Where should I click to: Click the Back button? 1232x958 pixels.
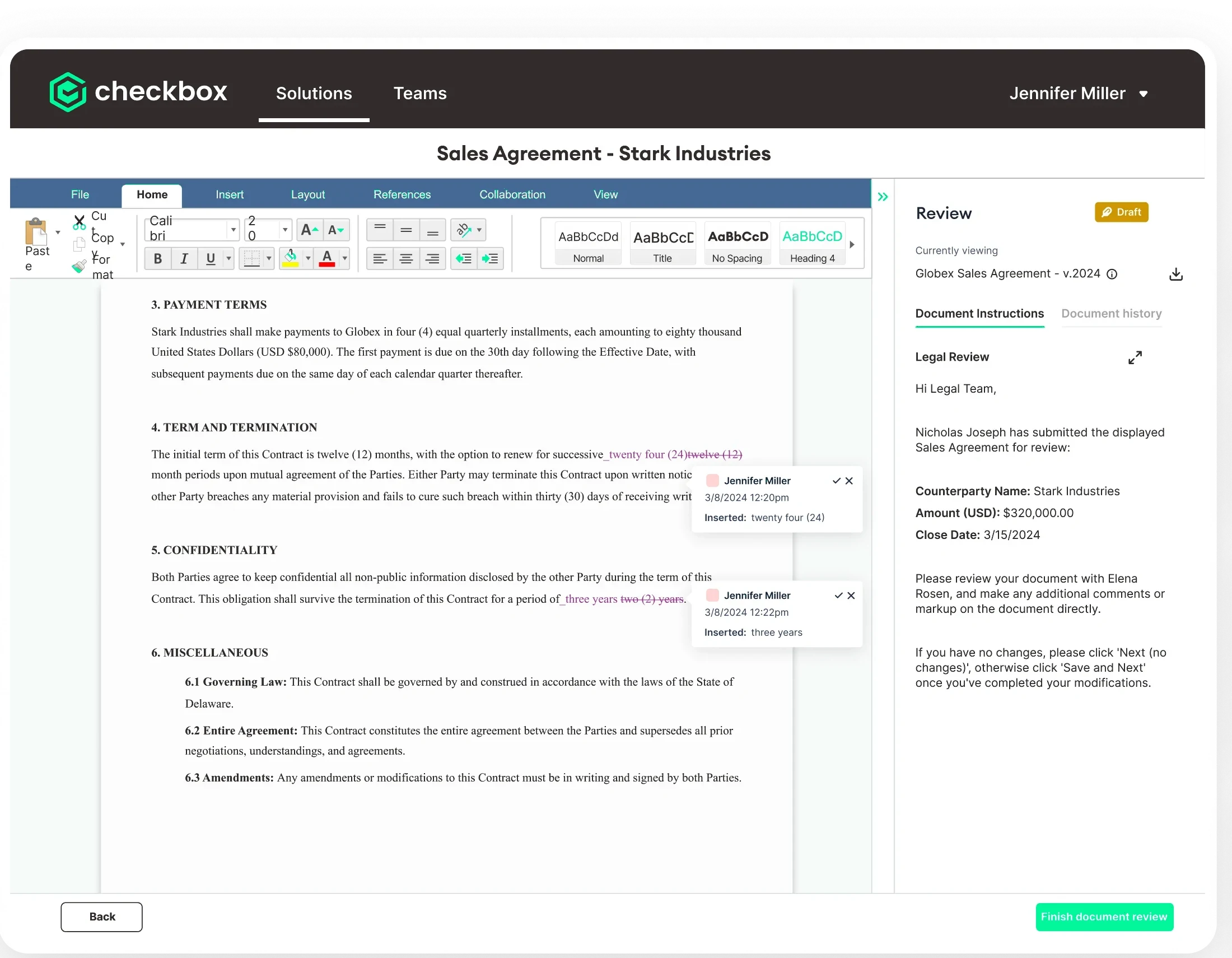[101, 917]
